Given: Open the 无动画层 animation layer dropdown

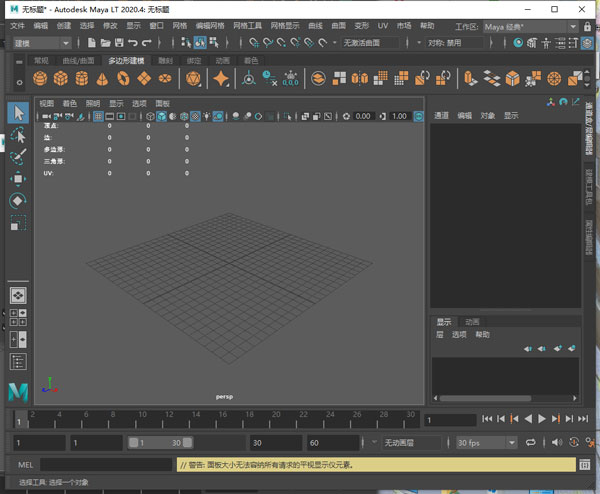Looking at the screenshot, I should pyautogui.click(x=412, y=443).
